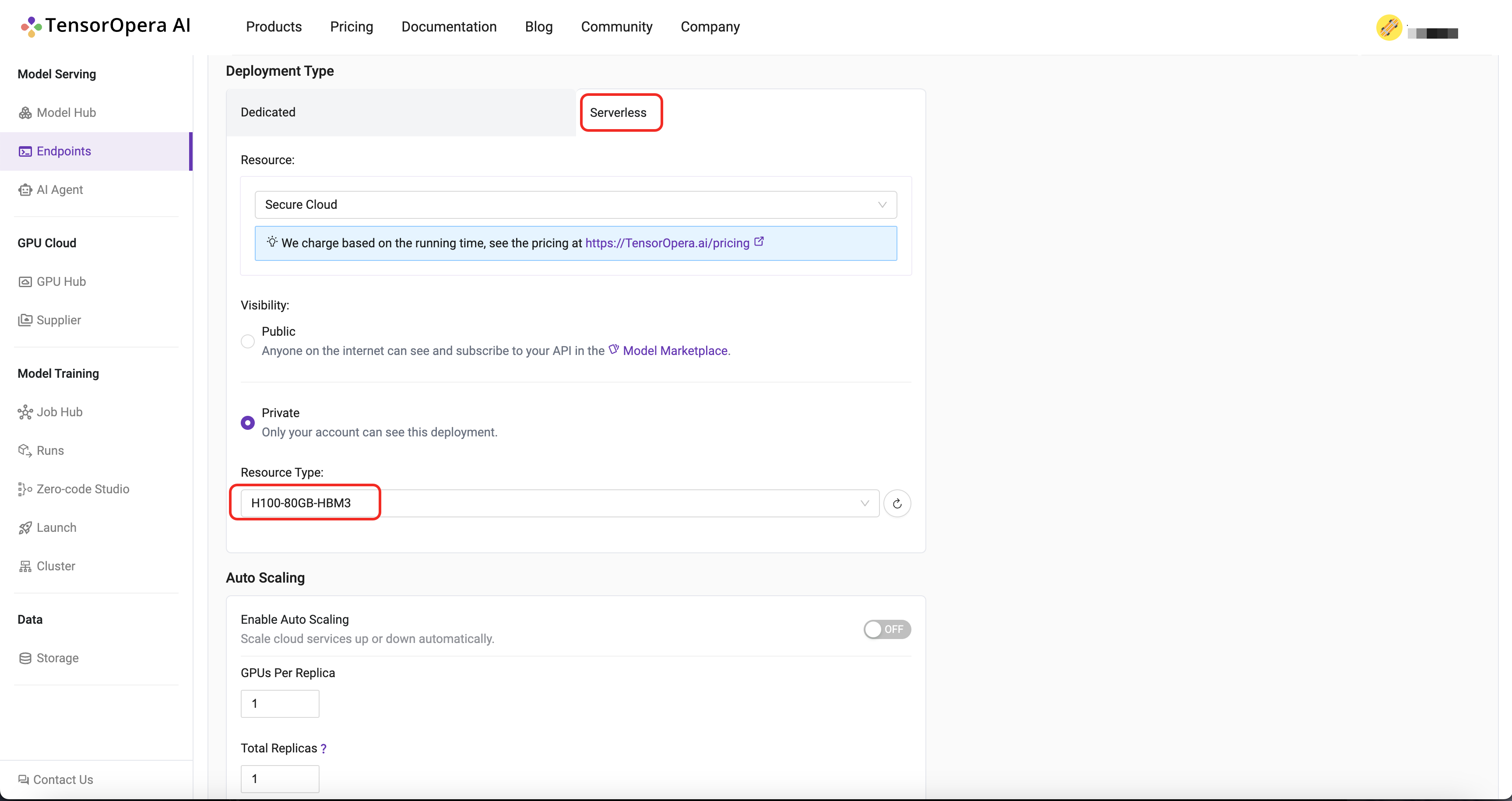1512x801 pixels.
Task: Open Job Hub in Model Training
Action: pos(60,411)
